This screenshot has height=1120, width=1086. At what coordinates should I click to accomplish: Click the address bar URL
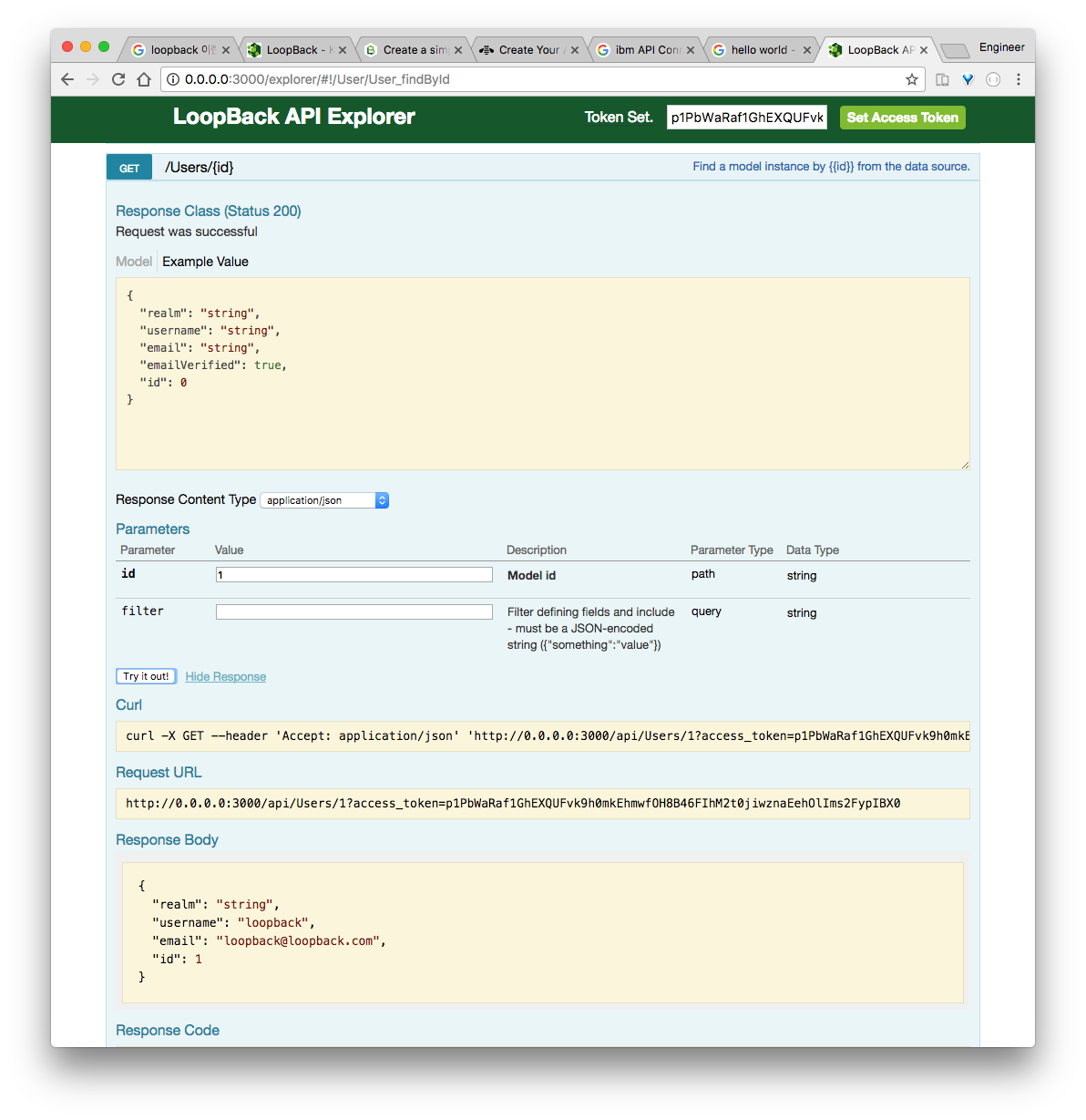(x=317, y=79)
